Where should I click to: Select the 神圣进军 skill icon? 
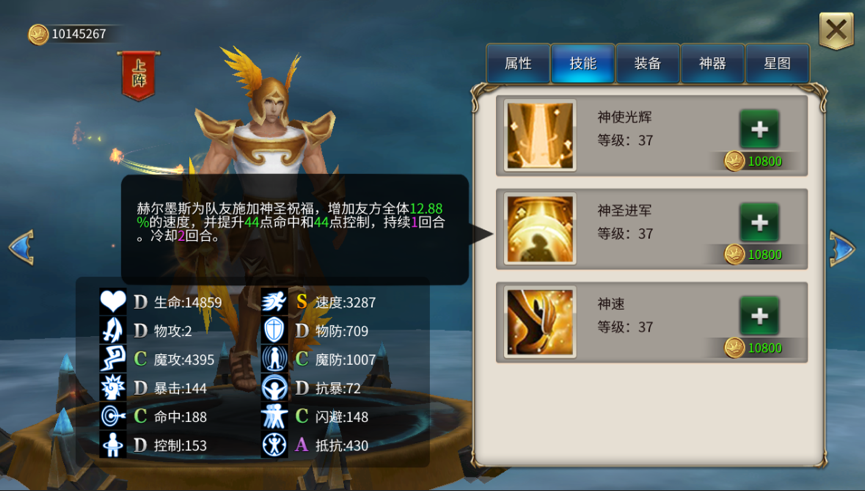pos(540,228)
